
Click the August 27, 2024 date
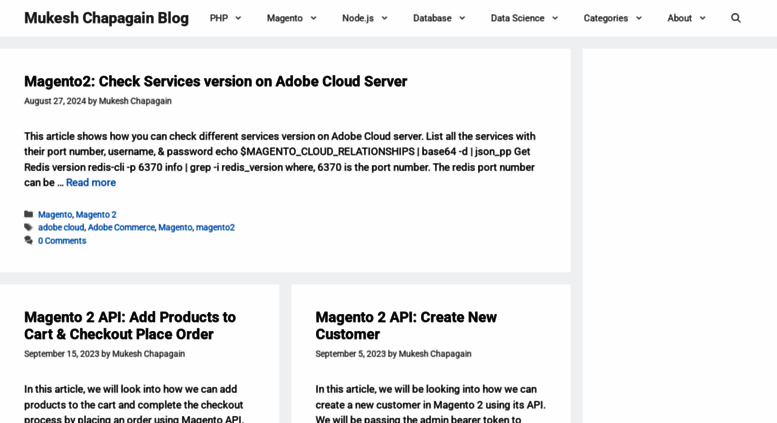tap(55, 101)
